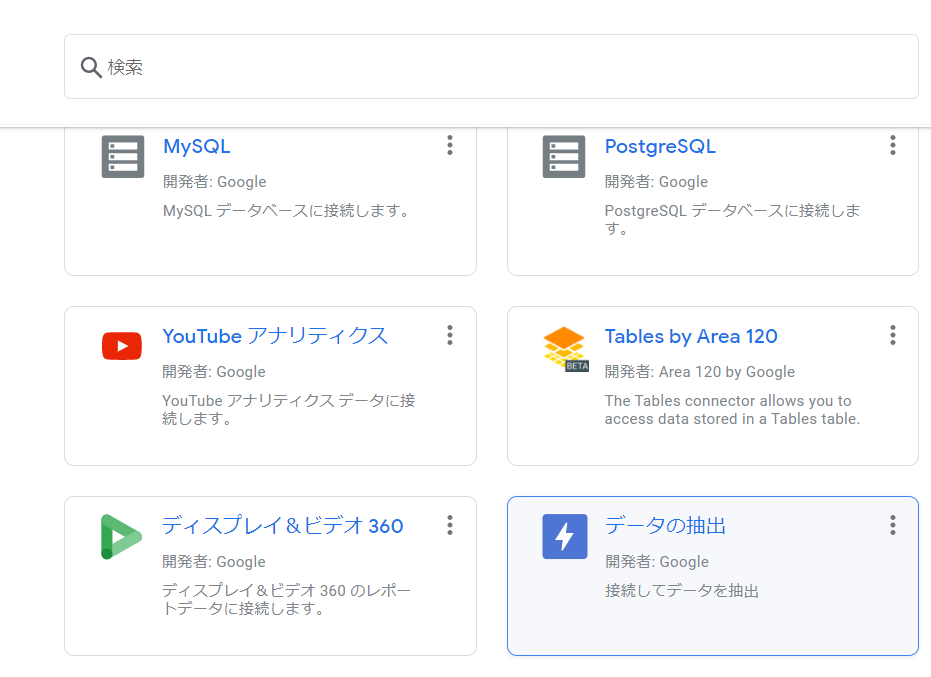Focus the 検索 search field

tap(491, 67)
